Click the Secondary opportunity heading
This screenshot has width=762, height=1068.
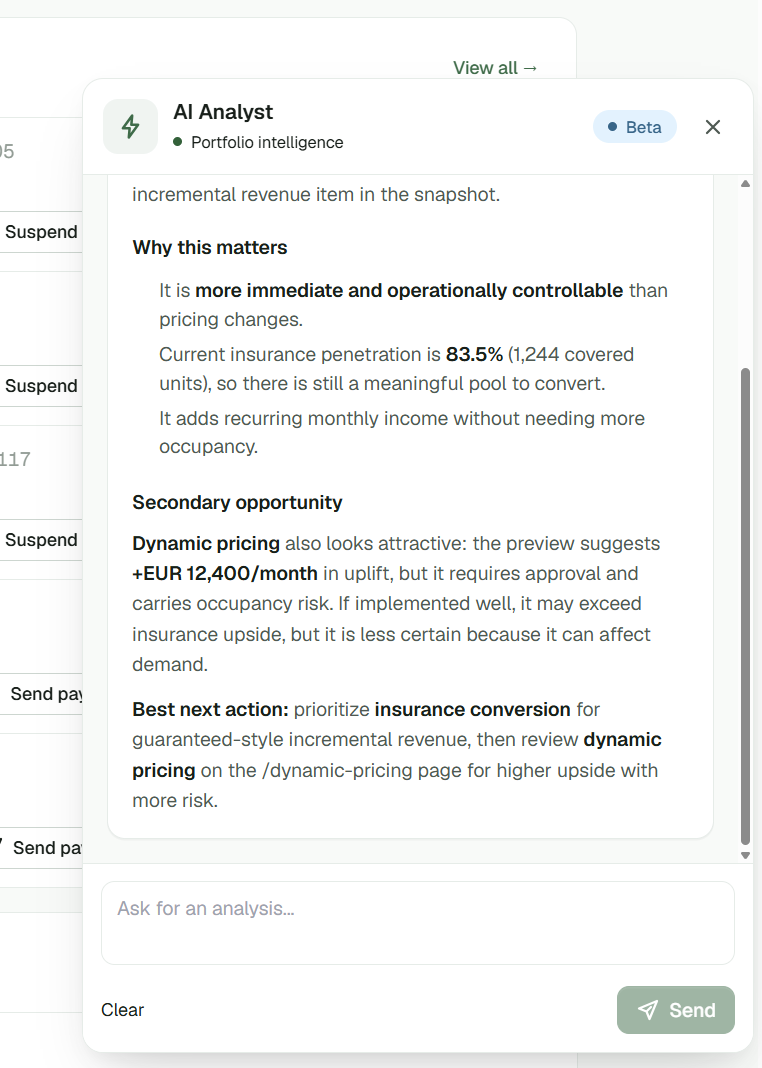(x=237, y=503)
